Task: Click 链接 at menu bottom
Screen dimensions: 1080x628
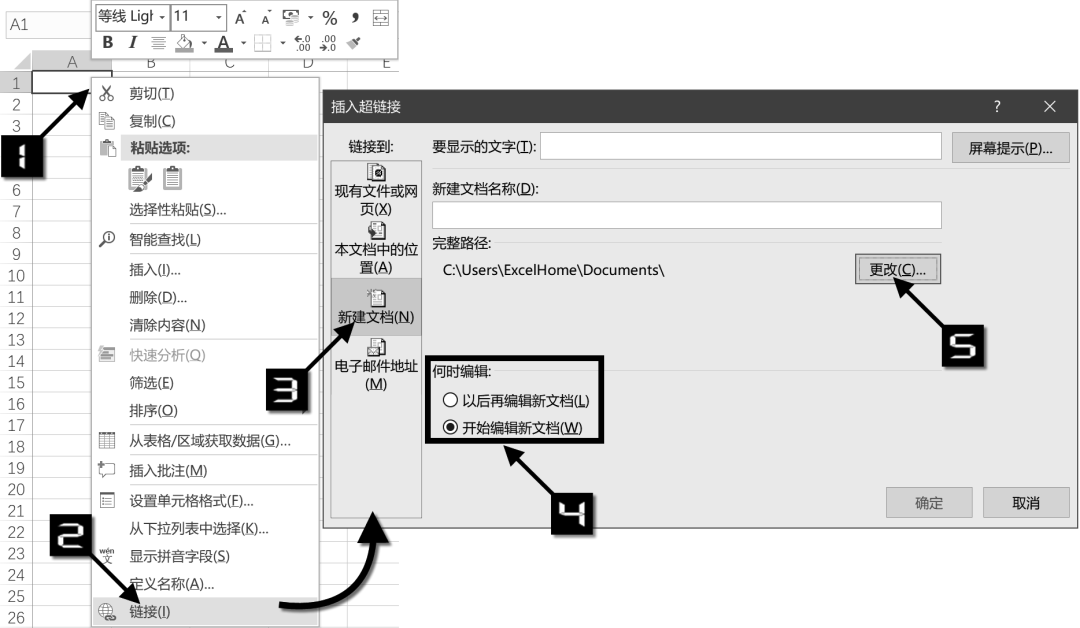Action: click(205, 611)
